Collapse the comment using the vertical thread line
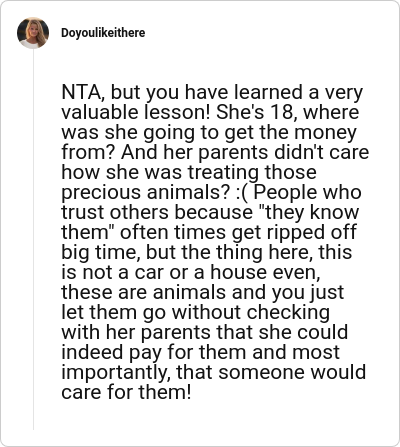The height and width of the screenshot is (447, 400). tap(33, 240)
